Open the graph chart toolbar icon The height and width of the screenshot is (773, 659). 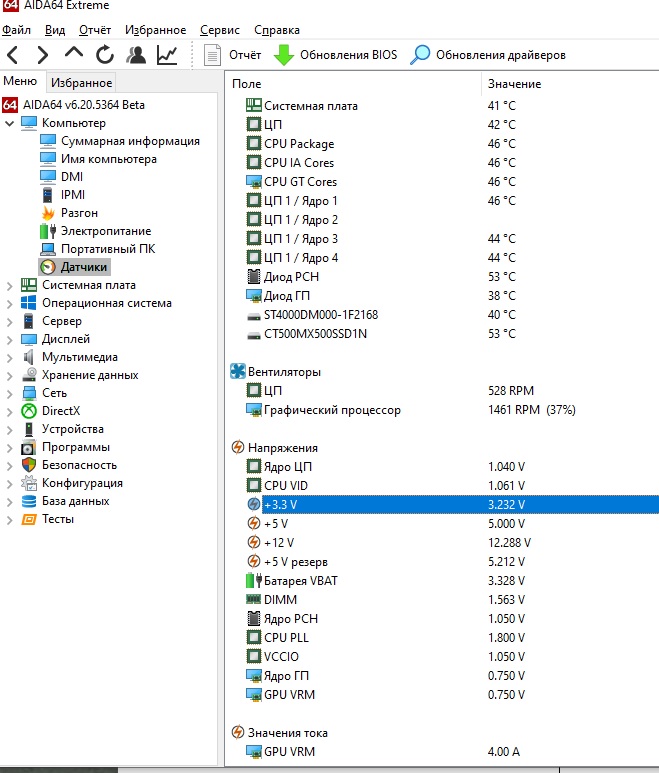click(x=167, y=55)
